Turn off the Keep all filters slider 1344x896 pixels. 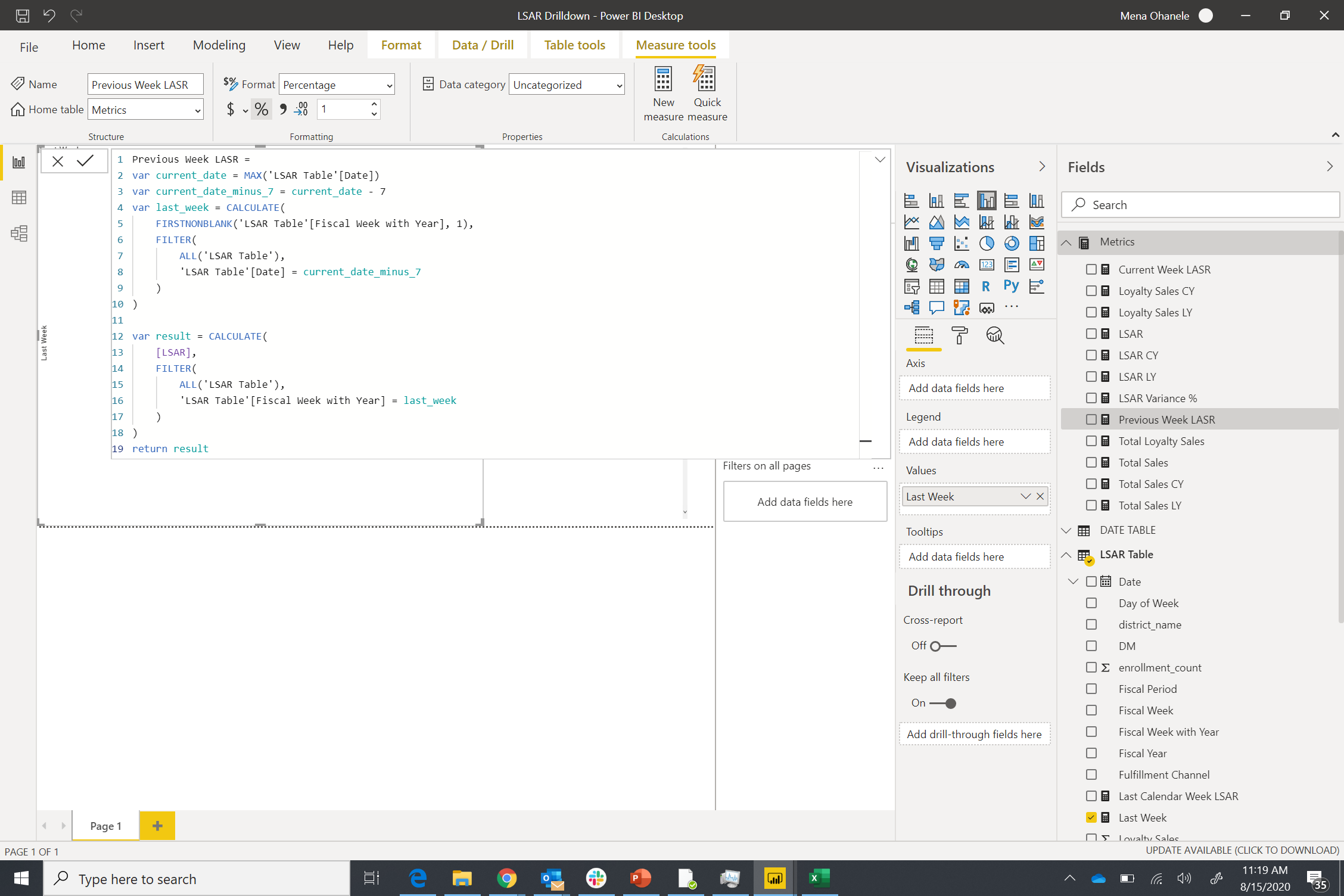pos(943,703)
